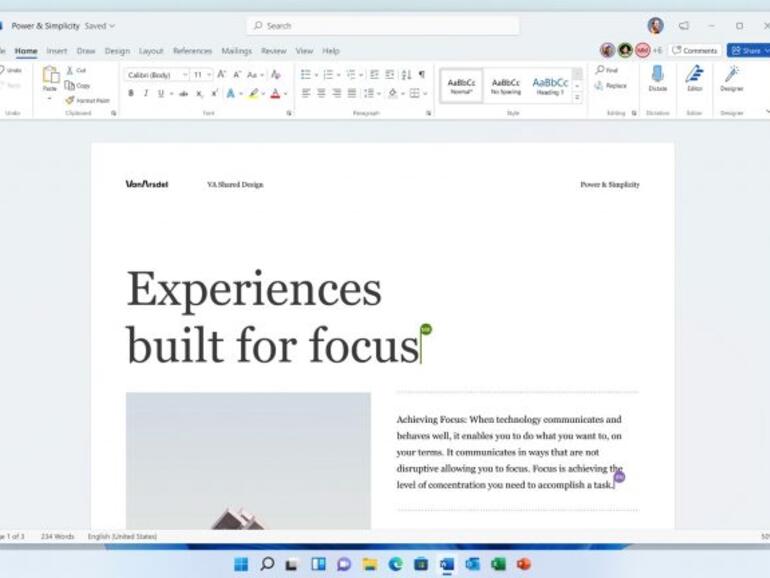This screenshot has height=578, width=770.
Task: Open Windows Start menu
Action: point(241,564)
